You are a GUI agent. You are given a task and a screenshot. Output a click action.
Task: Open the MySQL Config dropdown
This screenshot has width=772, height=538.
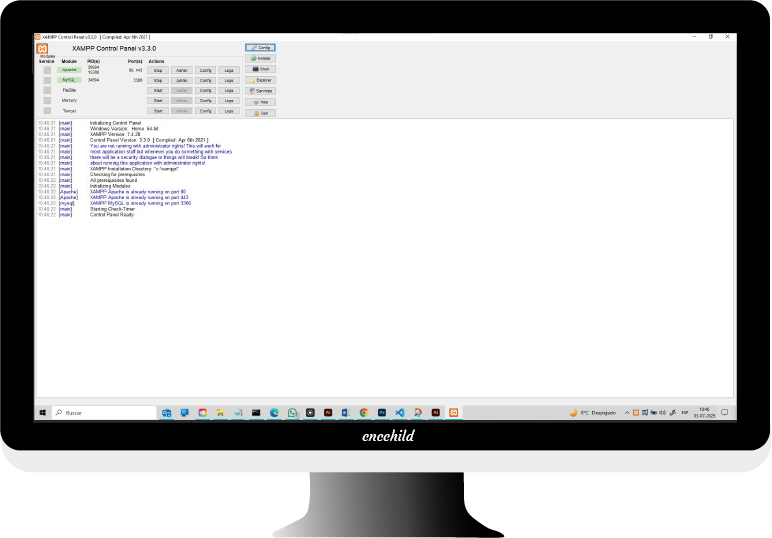pyautogui.click(x=205, y=80)
